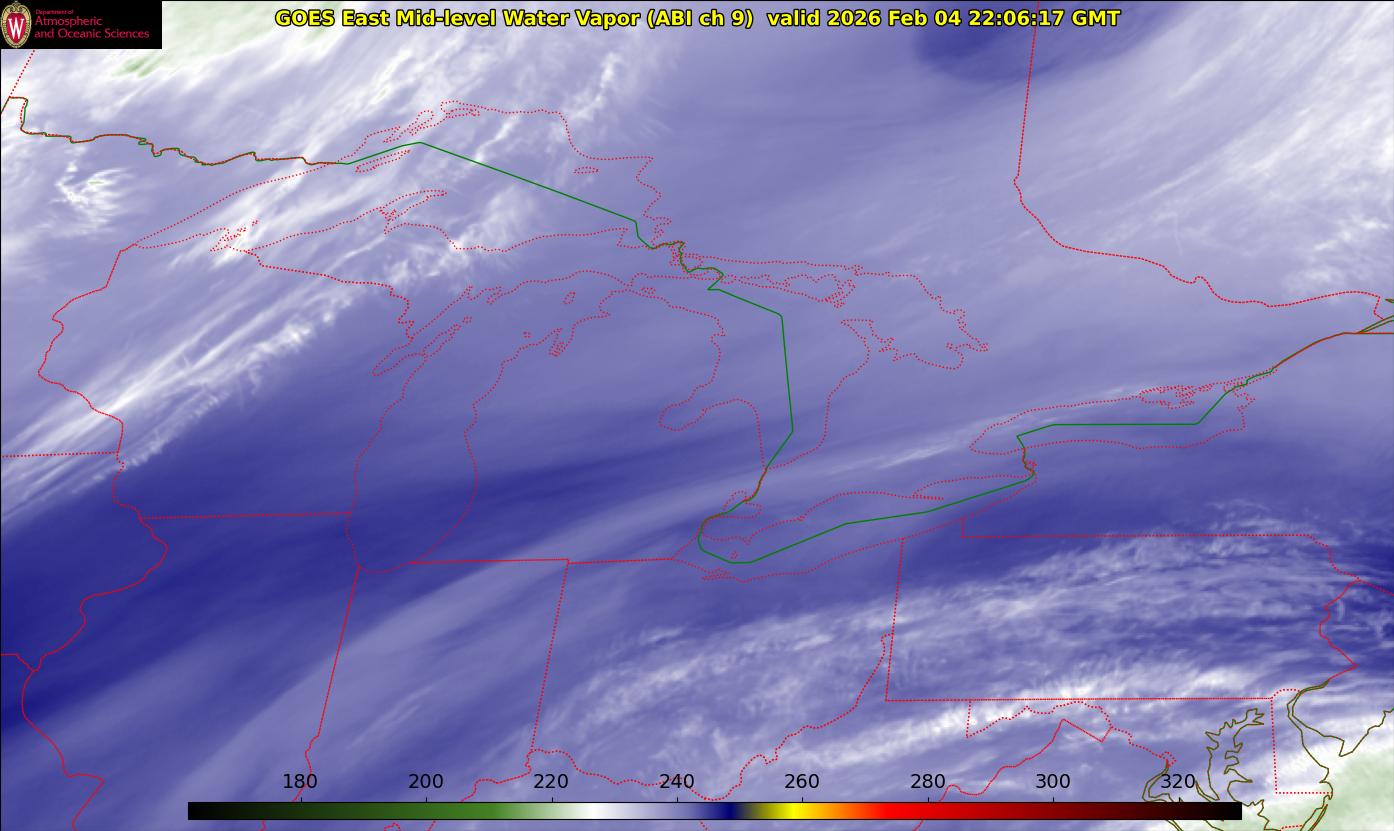
Task: Click the 200 tick label on the colorbar
Action: [x=426, y=782]
